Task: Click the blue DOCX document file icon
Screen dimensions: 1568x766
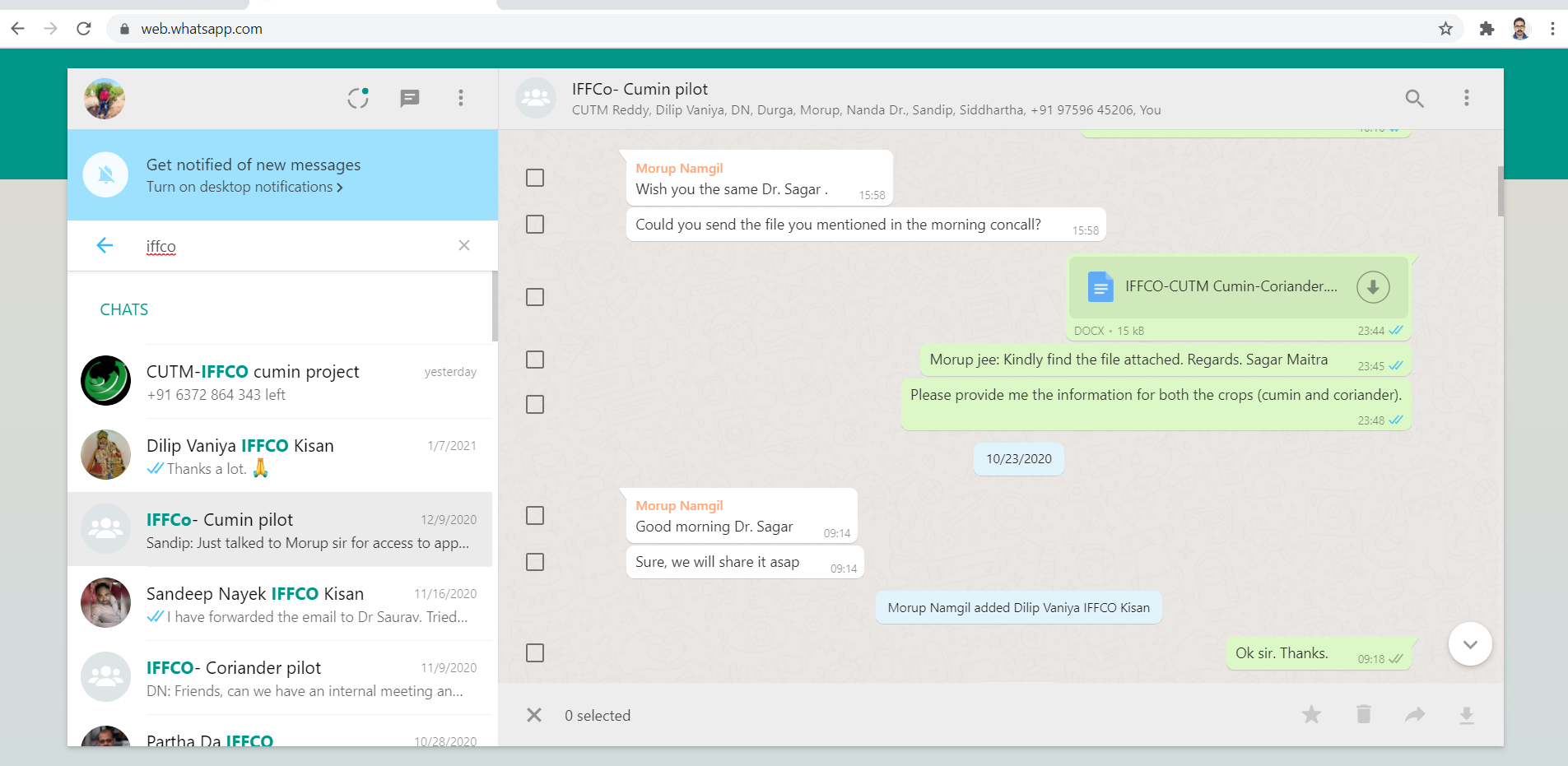Action: tap(1100, 286)
